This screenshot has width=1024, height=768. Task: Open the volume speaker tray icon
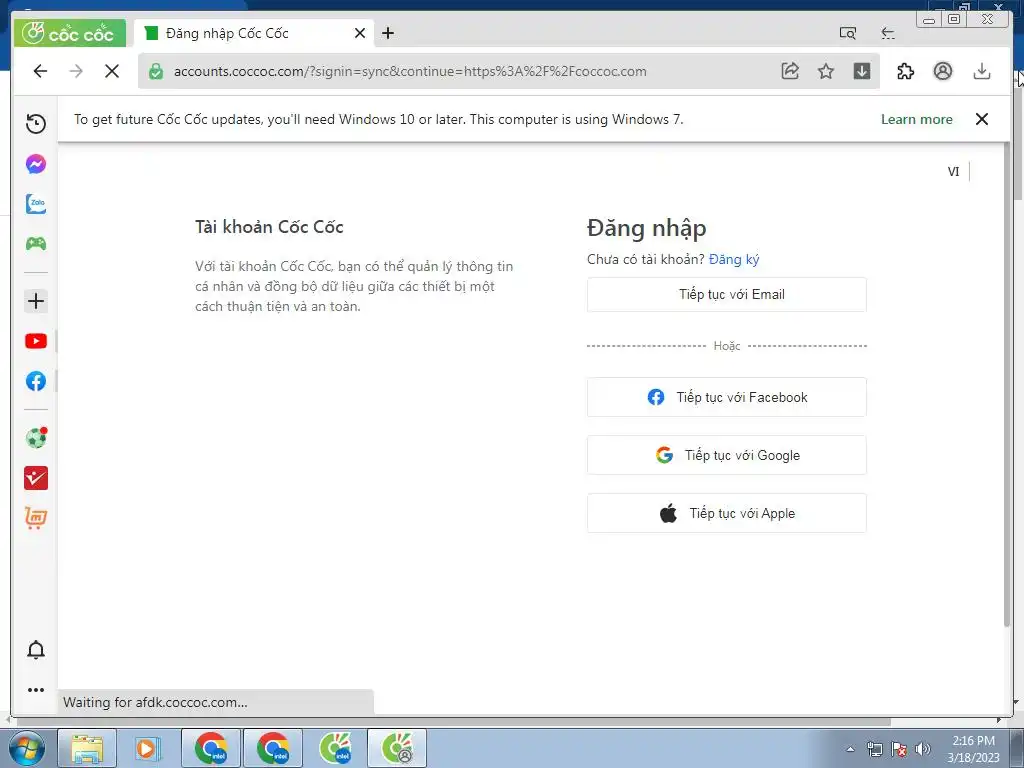[922, 749]
